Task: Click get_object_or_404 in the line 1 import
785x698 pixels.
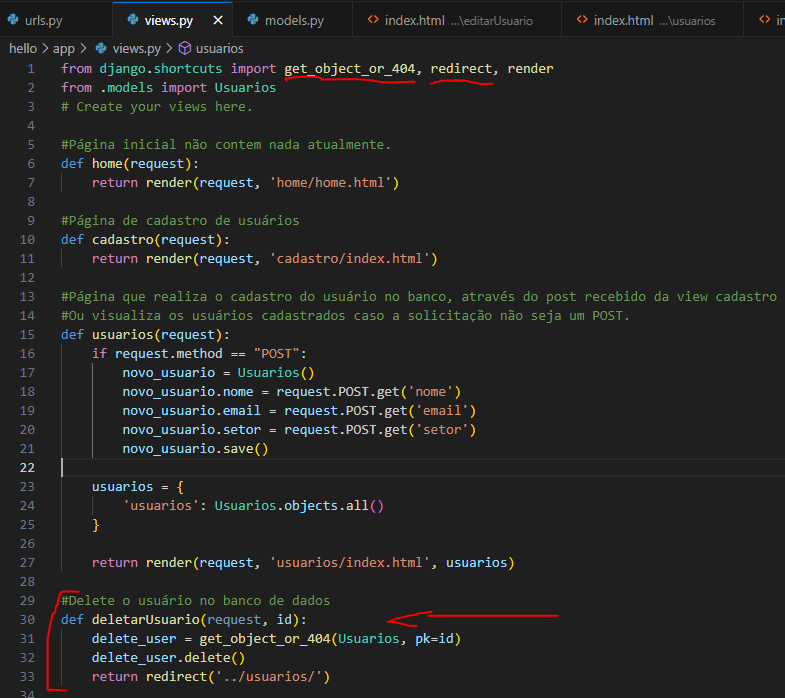Action: (x=349, y=68)
